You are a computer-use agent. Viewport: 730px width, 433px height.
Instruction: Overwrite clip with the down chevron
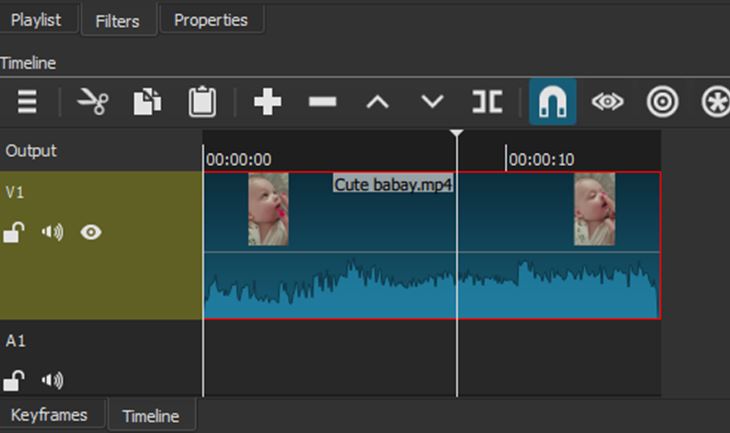[x=432, y=101]
